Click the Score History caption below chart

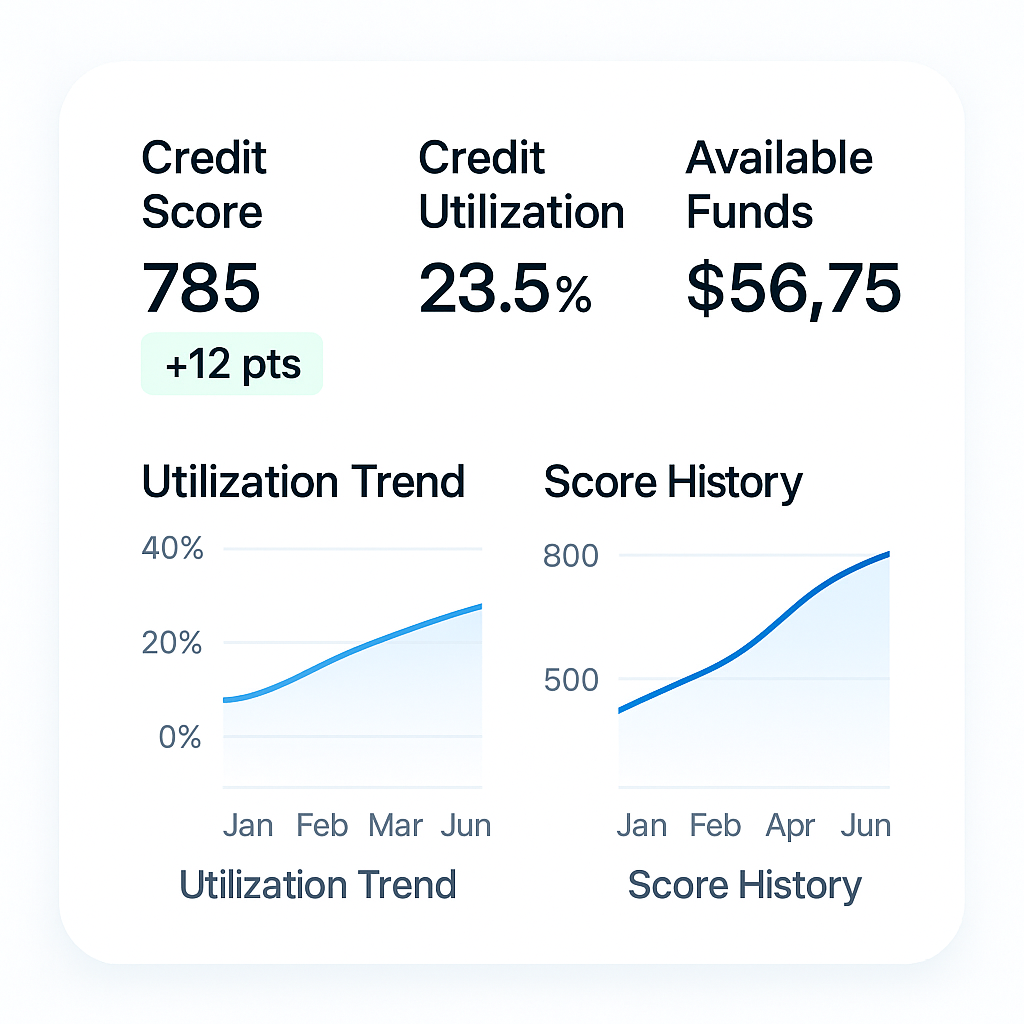click(x=744, y=885)
